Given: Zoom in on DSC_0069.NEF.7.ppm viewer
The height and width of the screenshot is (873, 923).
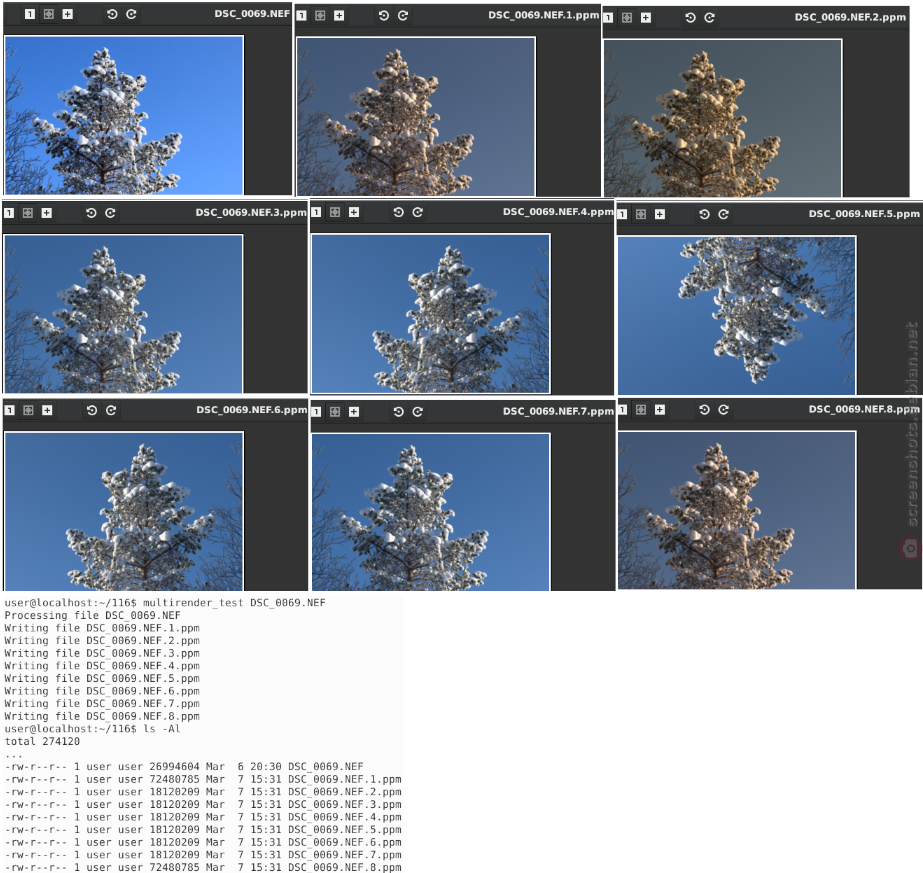Looking at the screenshot, I should (x=354, y=412).
